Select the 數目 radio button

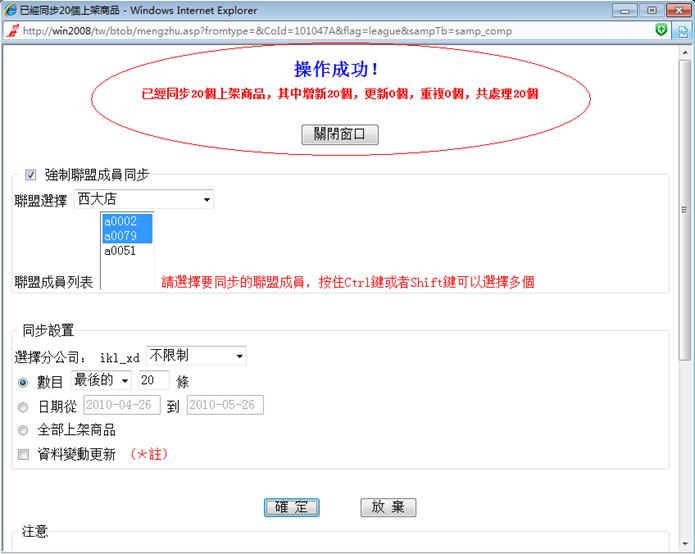tap(23, 381)
